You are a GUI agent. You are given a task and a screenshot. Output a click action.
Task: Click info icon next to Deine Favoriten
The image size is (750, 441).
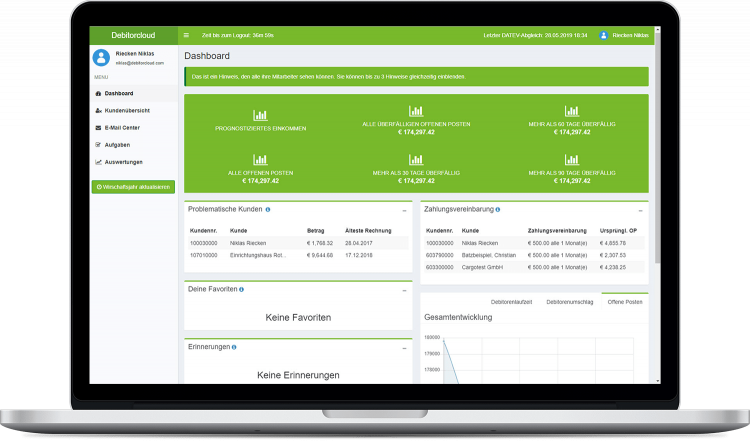[241, 289]
